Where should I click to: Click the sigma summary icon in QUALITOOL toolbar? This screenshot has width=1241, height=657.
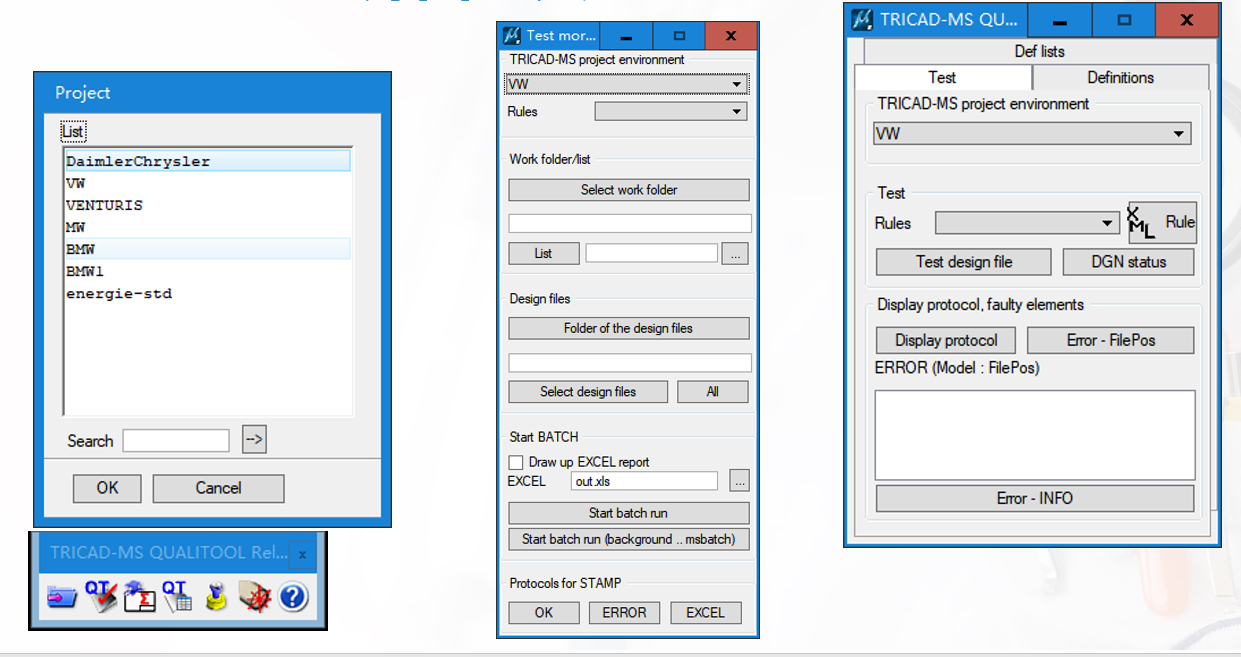click(140, 596)
